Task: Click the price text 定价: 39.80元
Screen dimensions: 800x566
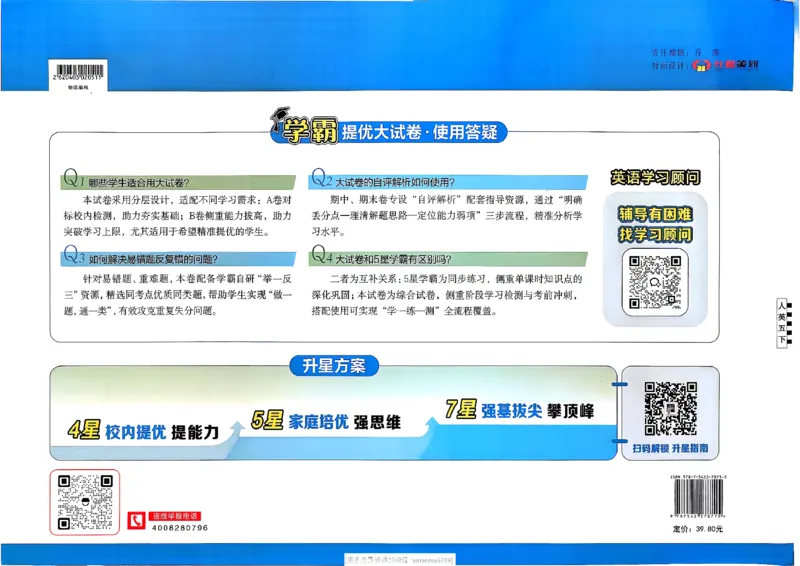Action: (697, 529)
